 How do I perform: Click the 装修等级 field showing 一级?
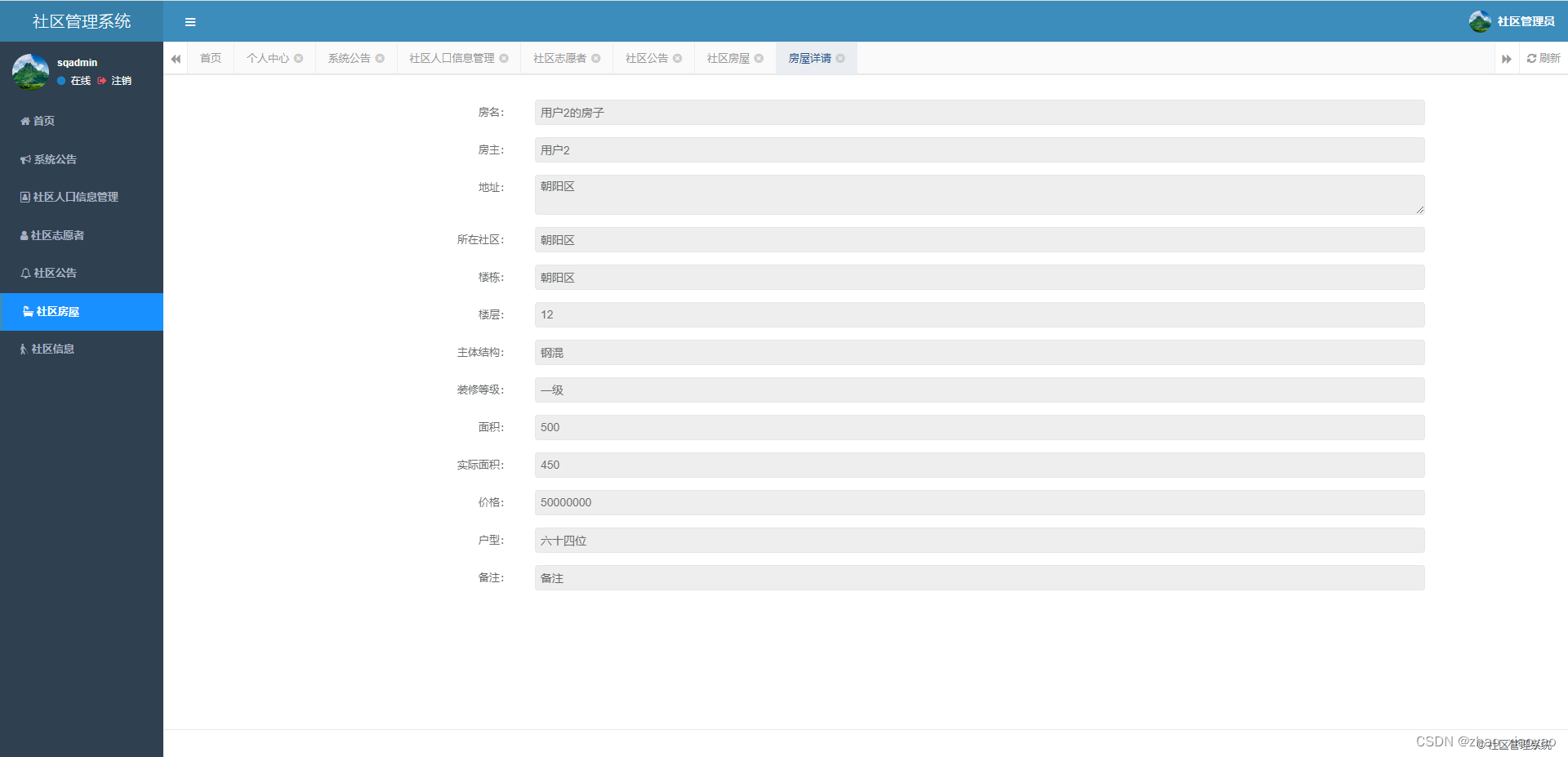(979, 390)
